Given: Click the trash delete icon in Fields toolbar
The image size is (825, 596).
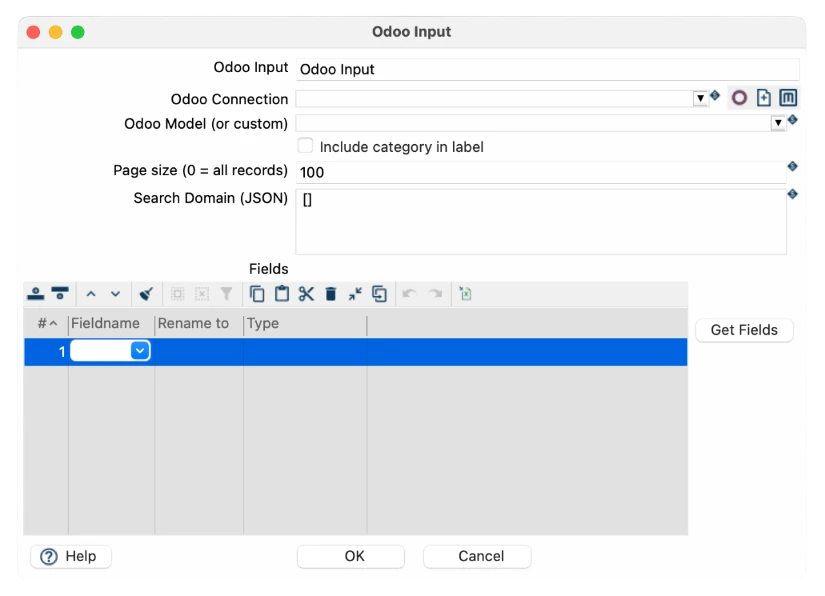Looking at the screenshot, I should click(x=331, y=294).
